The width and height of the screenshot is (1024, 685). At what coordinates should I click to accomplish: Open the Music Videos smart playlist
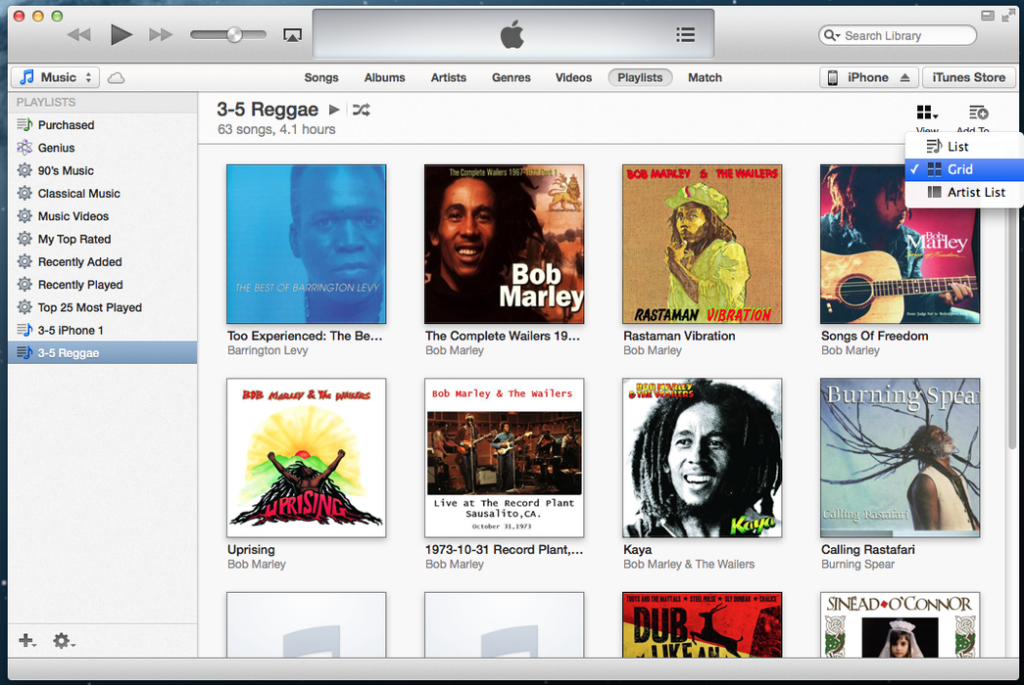point(103,216)
